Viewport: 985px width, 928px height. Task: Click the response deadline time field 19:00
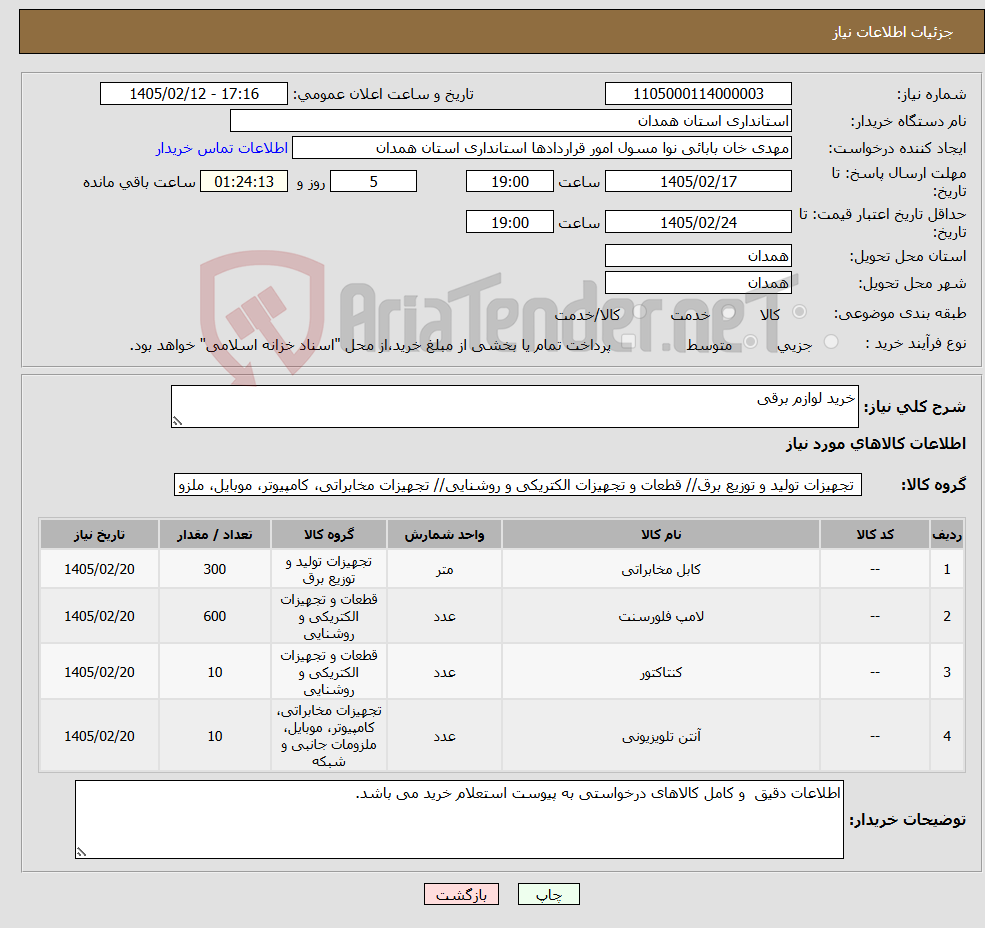click(x=509, y=182)
